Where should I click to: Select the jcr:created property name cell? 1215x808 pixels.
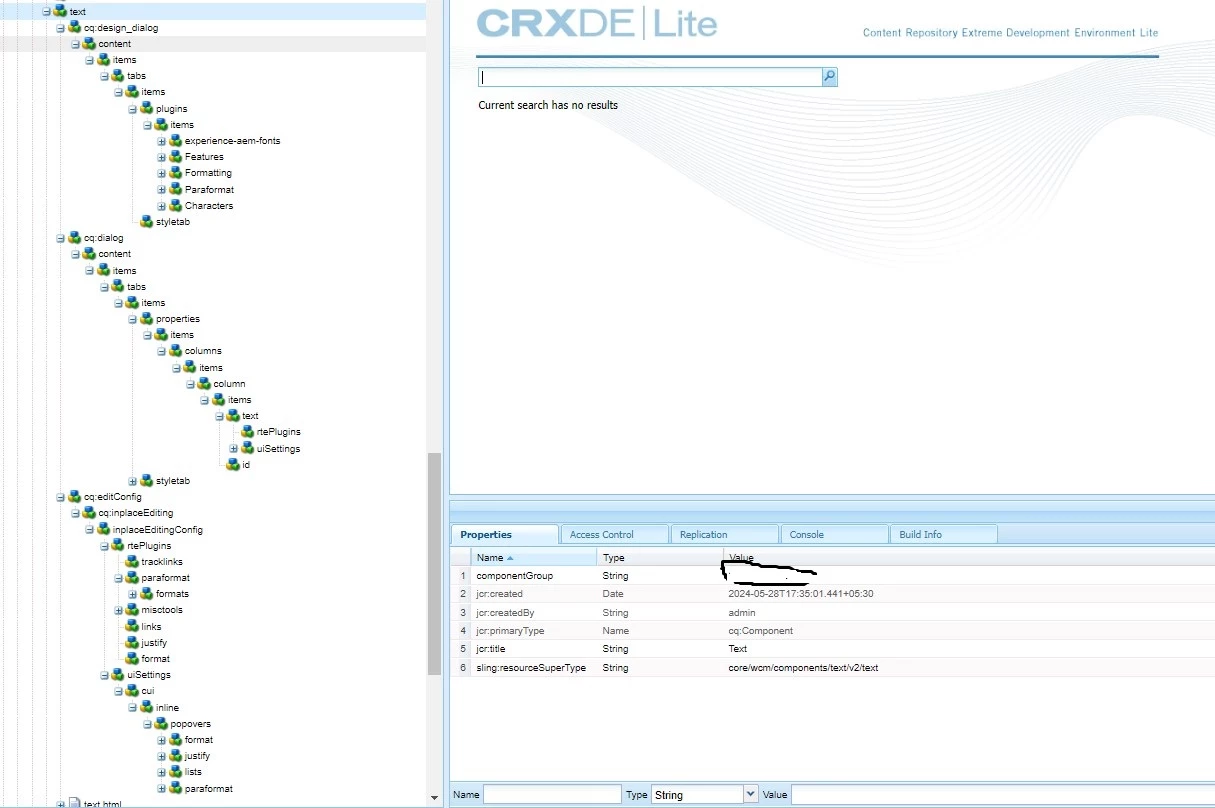point(499,594)
